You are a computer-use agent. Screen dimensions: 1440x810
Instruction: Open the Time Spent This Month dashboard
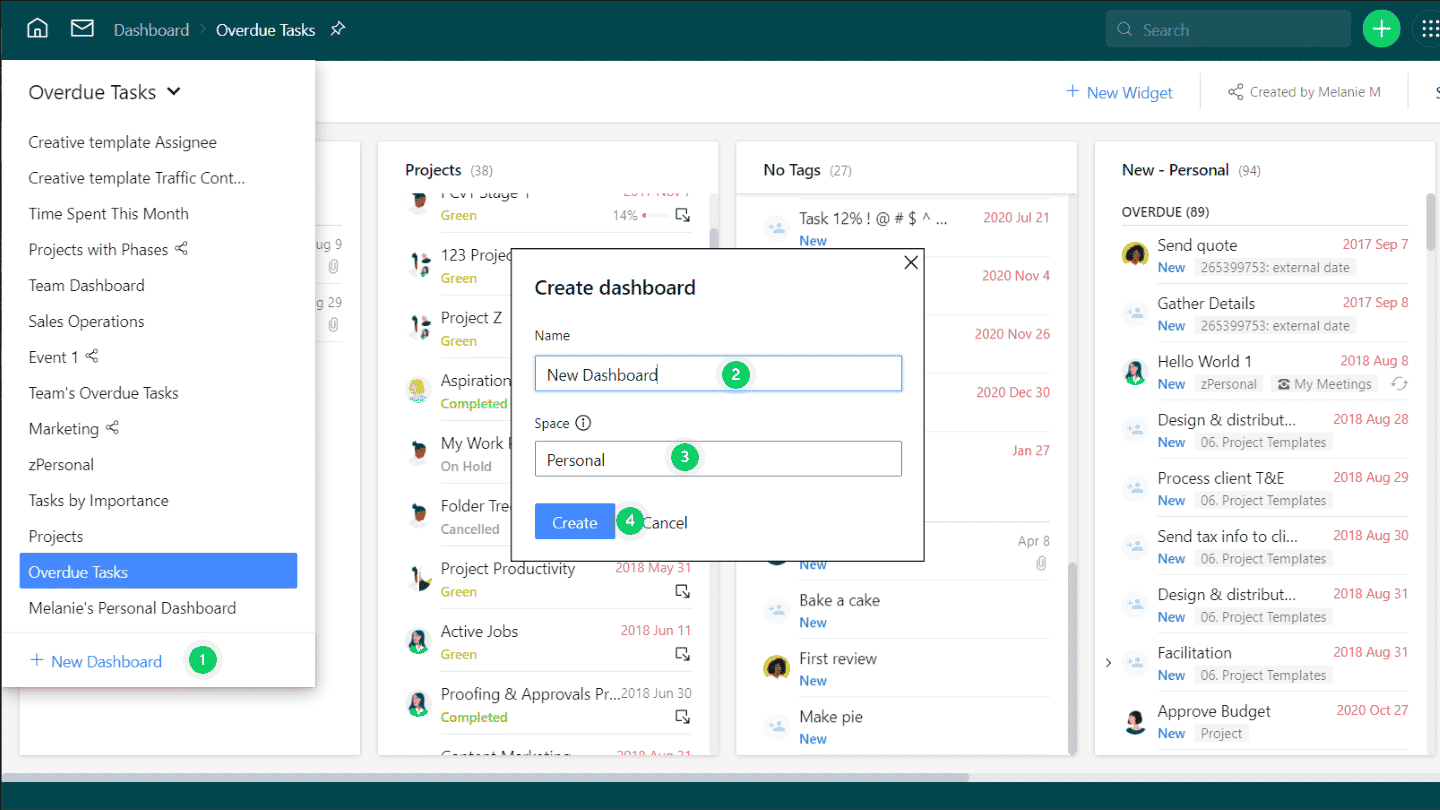(x=108, y=213)
